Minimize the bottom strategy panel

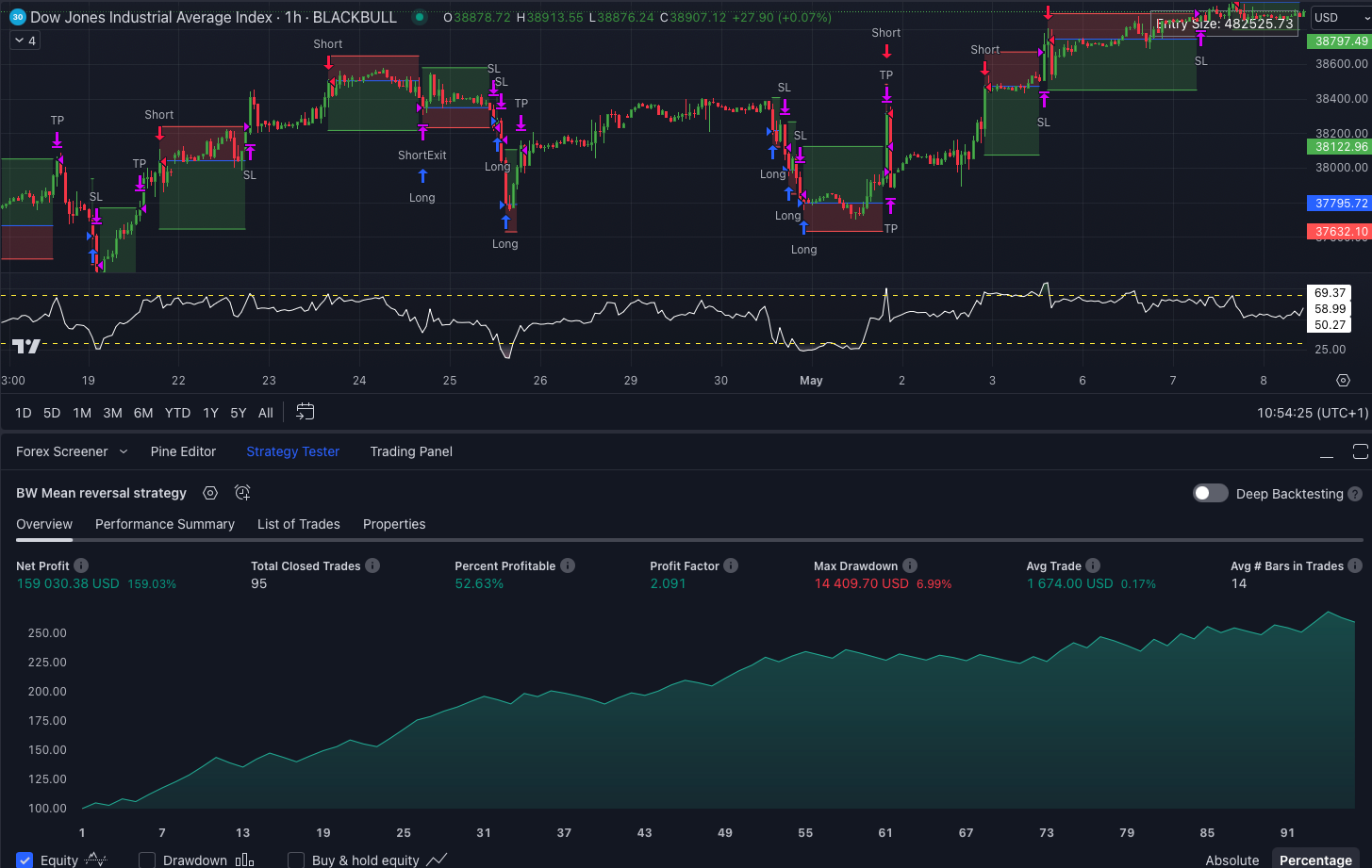1327,452
